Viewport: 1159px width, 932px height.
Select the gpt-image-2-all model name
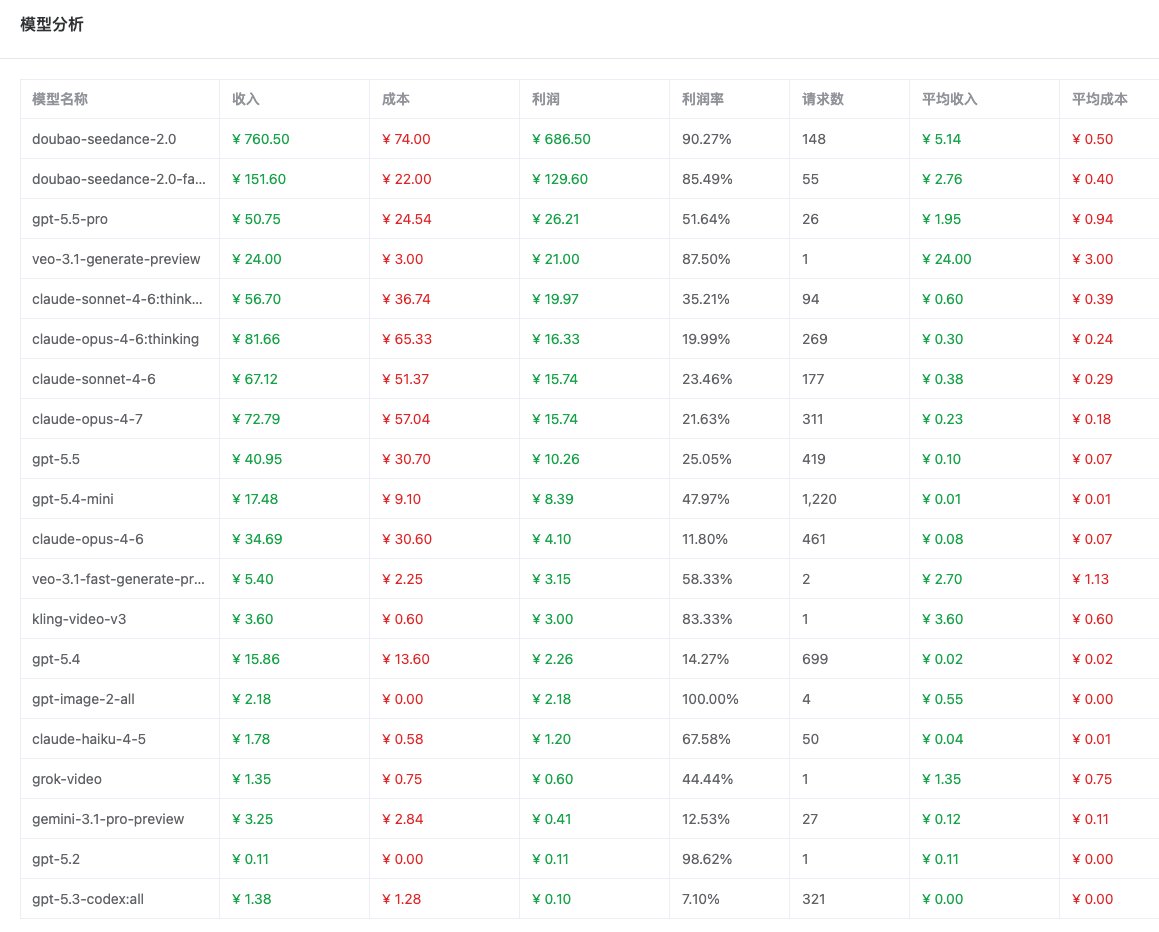click(x=83, y=698)
